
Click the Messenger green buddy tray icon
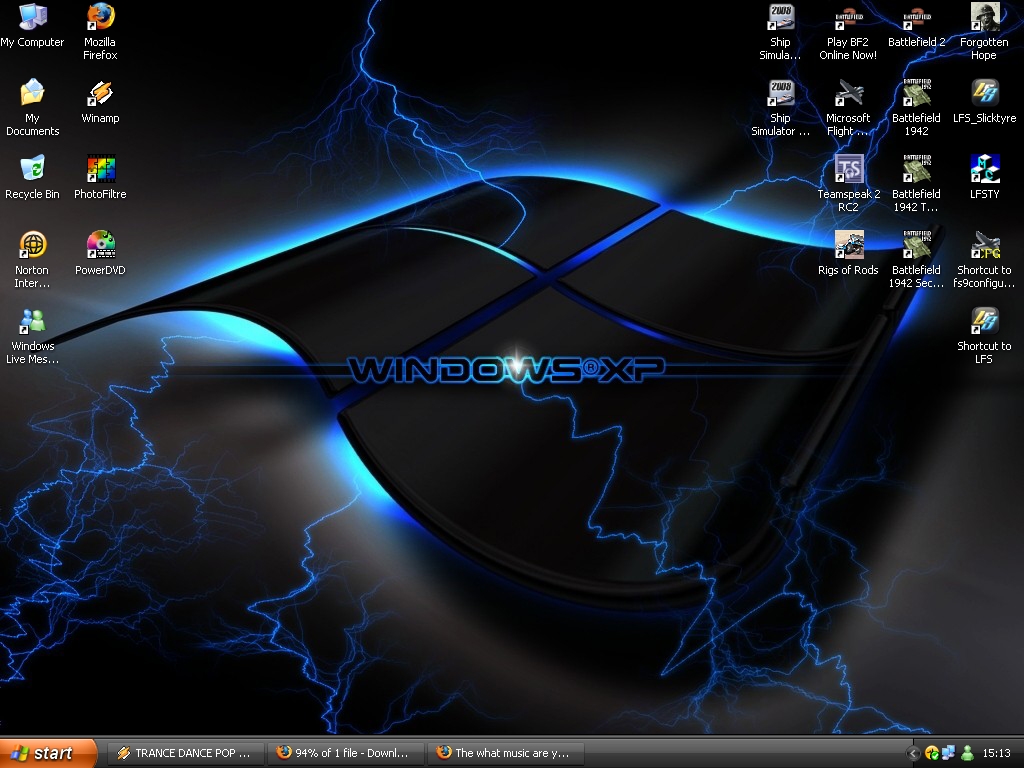[967, 754]
